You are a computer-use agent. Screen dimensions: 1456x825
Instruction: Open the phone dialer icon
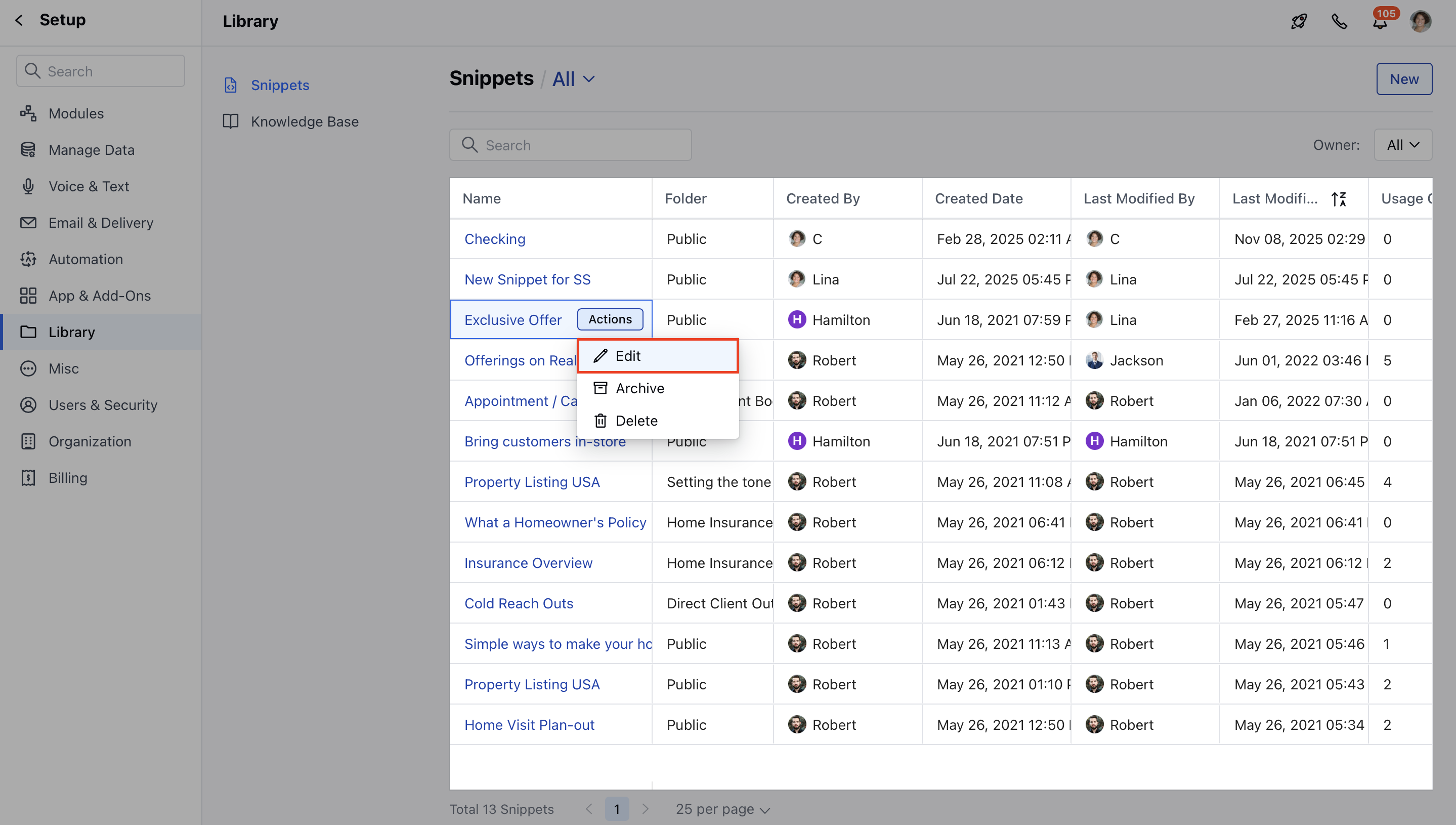[x=1339, y=22]
